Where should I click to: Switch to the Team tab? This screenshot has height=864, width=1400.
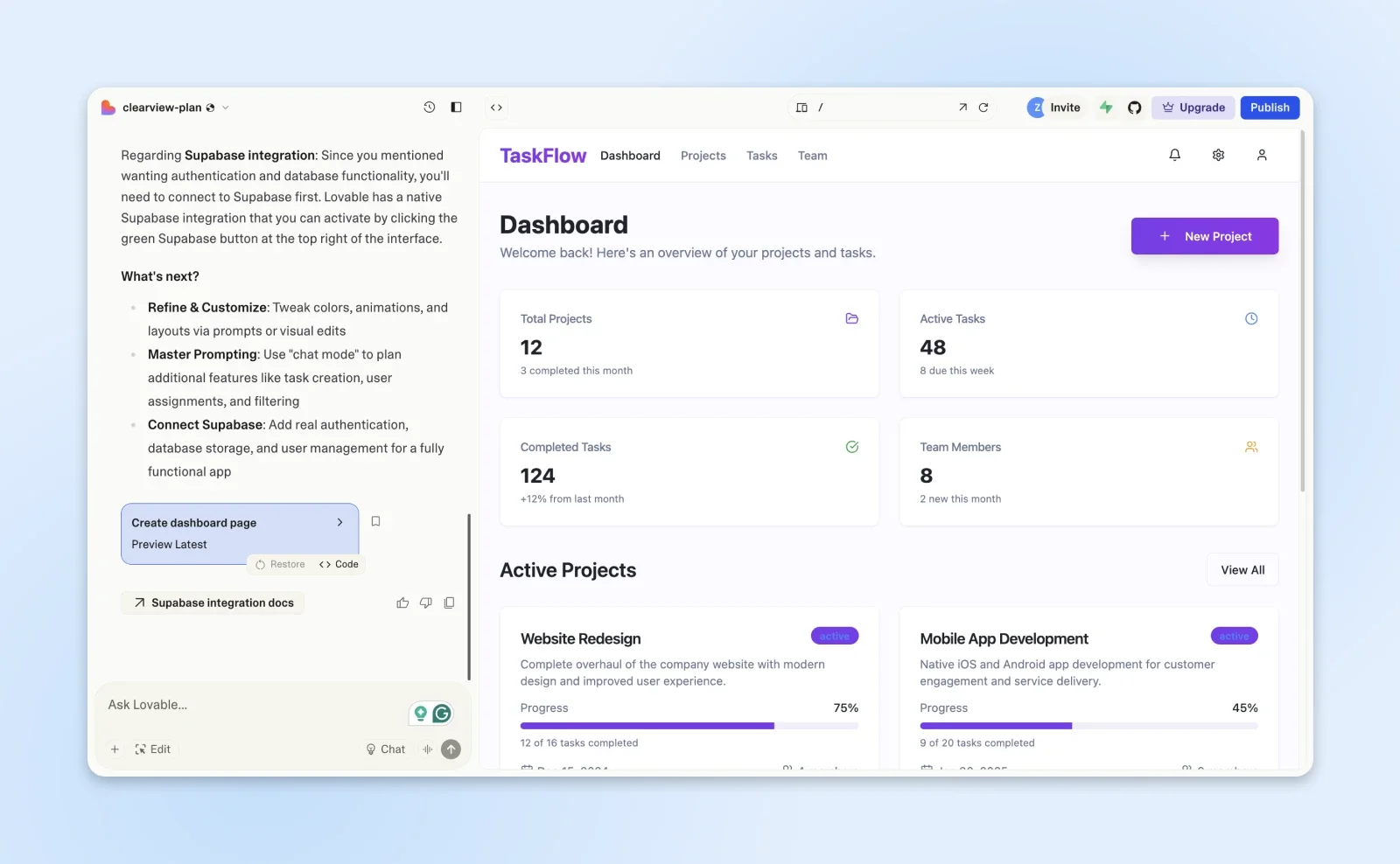click(812, 155)
